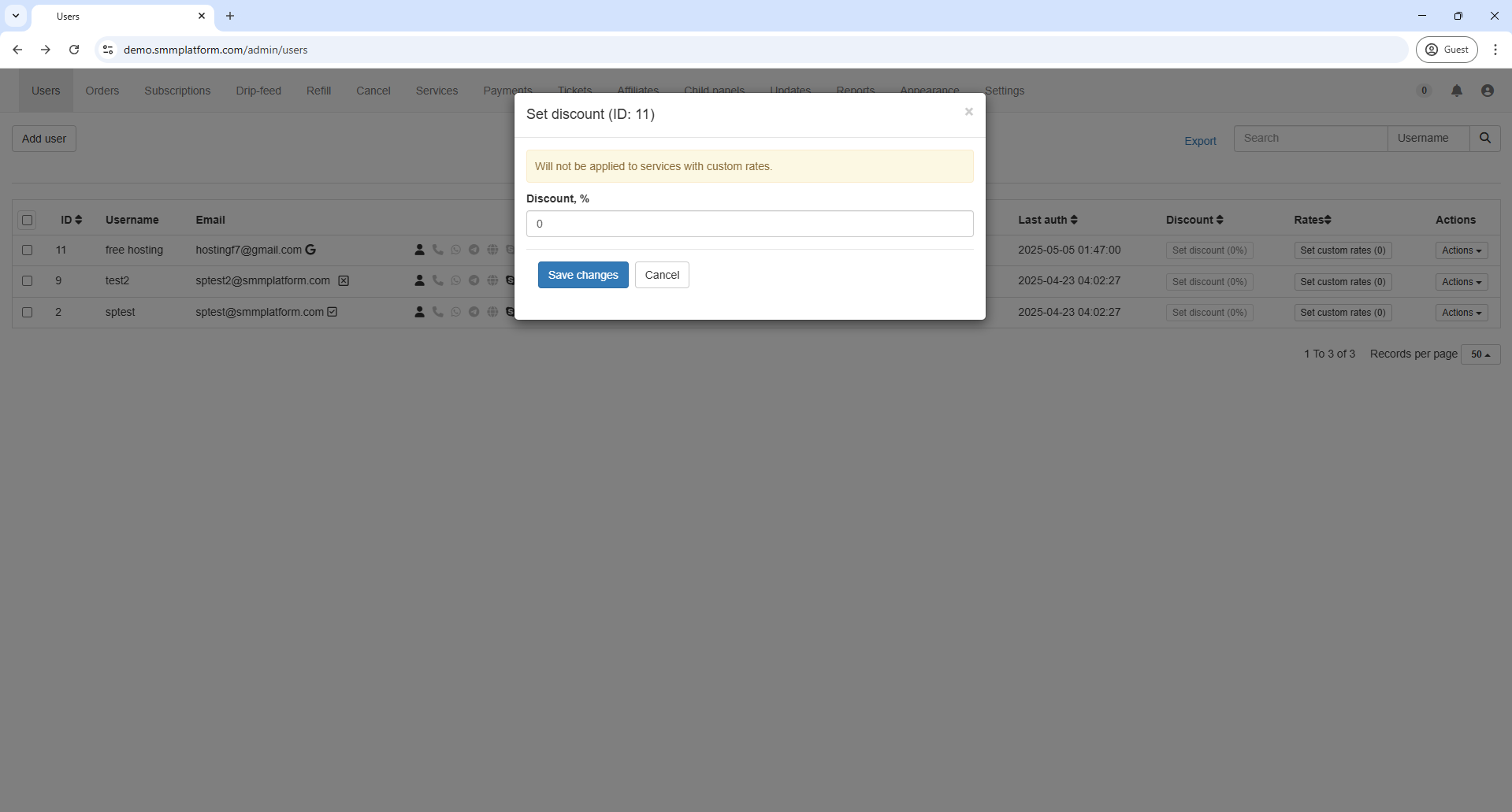Tick the checkbox for user free hosting
Screen dimensions: 1512x812
point(28,250)
